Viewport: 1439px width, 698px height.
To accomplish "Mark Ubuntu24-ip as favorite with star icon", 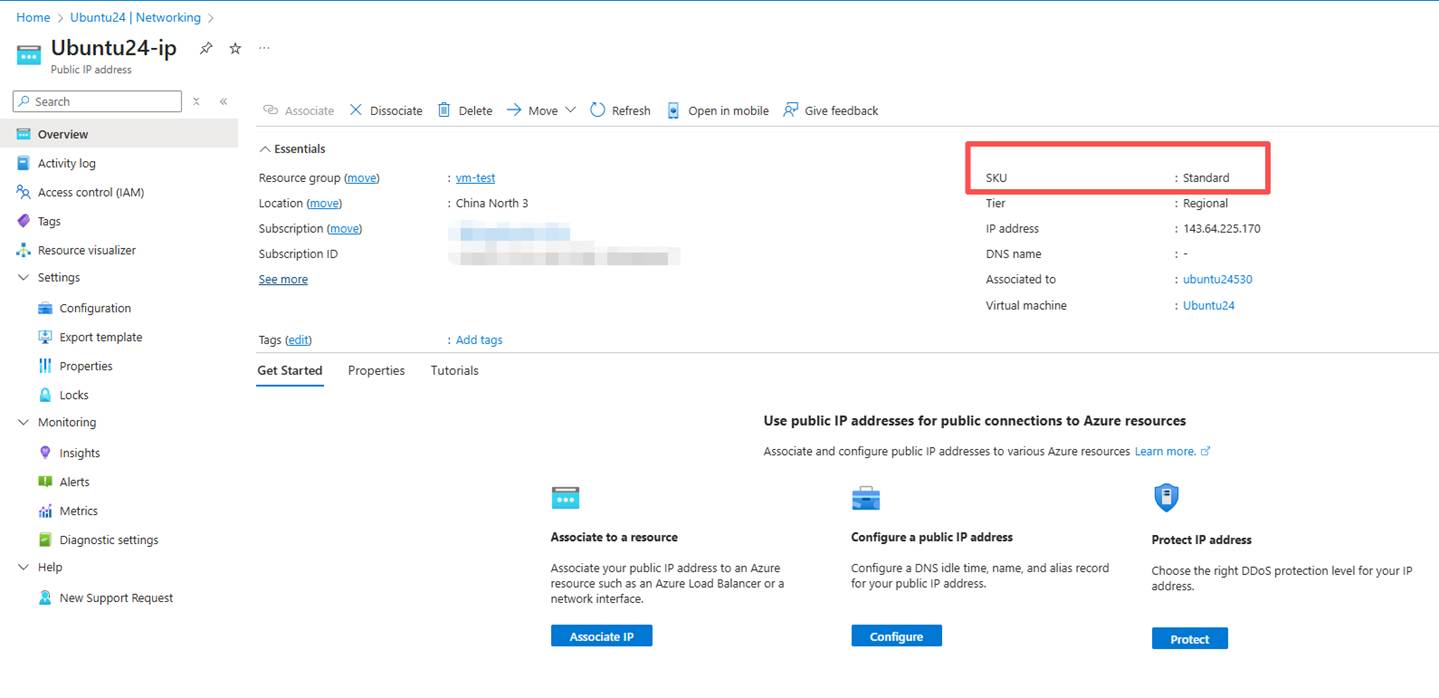I will coord(235,48).
